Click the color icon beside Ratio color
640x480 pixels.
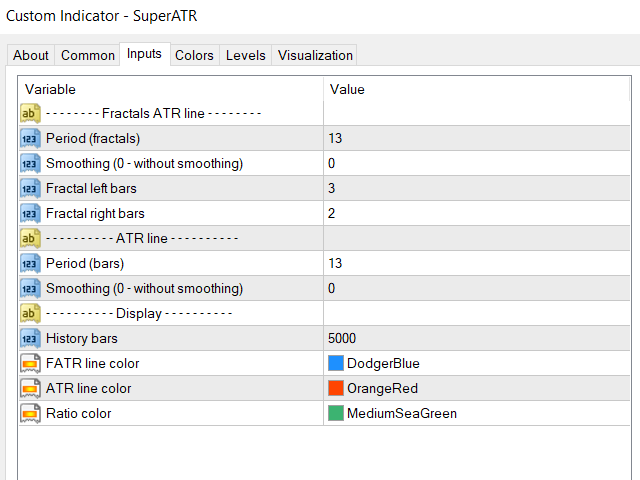(30, 413)
